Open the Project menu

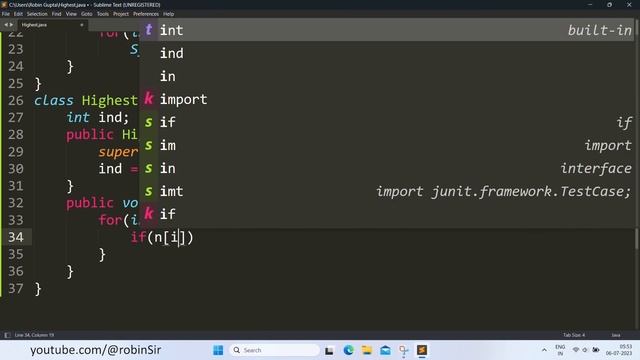click(x=121, y=14)
